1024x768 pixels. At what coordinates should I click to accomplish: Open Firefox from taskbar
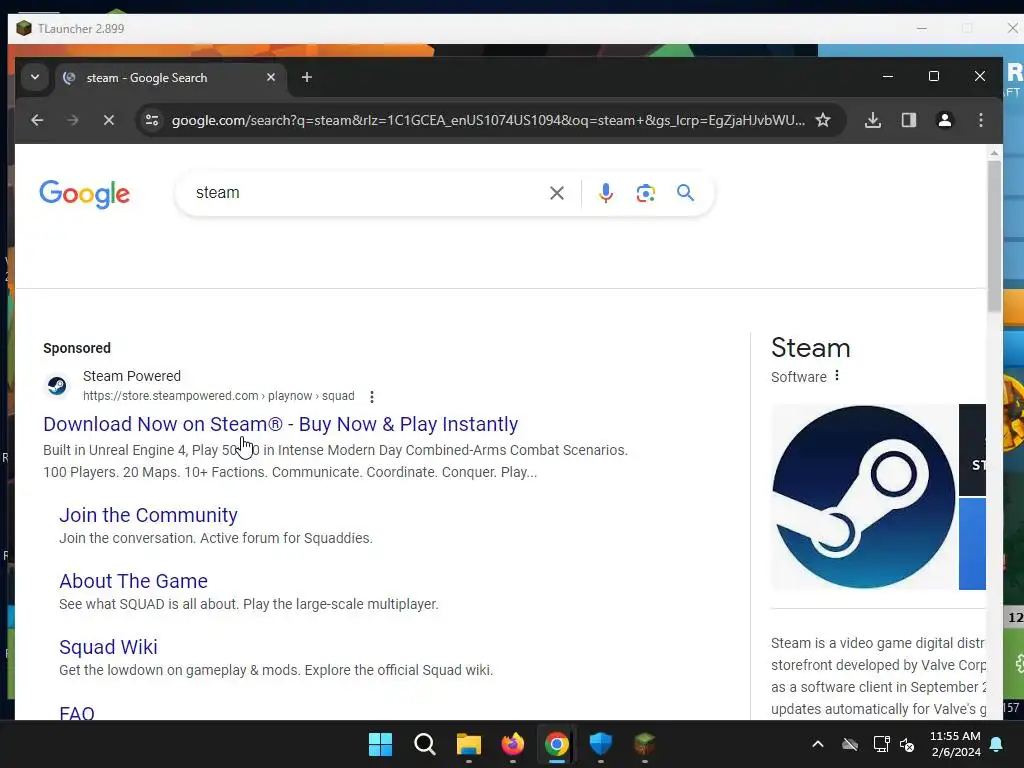(513, 744)
